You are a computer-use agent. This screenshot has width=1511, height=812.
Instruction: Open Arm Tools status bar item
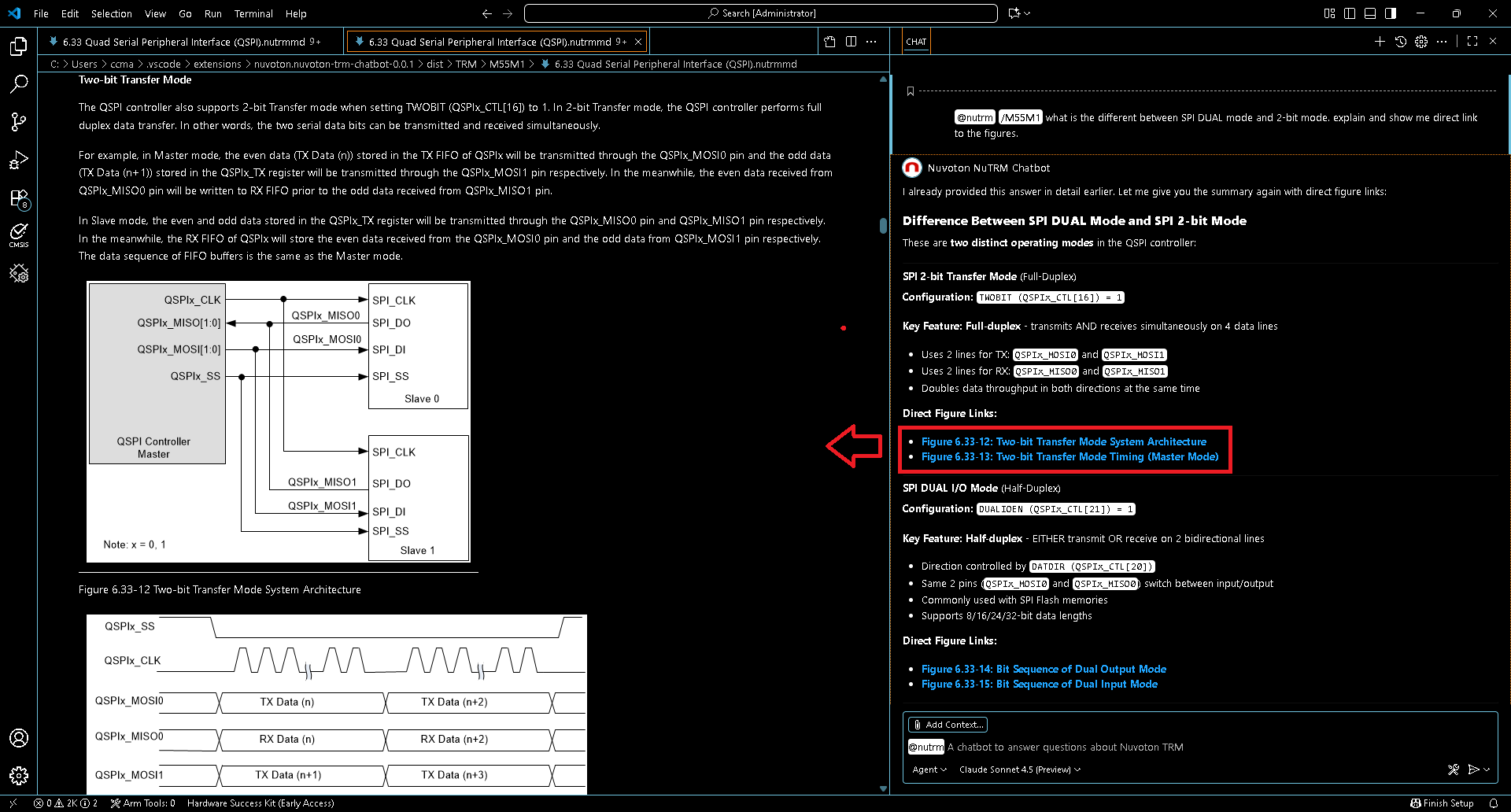pyautogui.click(x=143, y=803)
